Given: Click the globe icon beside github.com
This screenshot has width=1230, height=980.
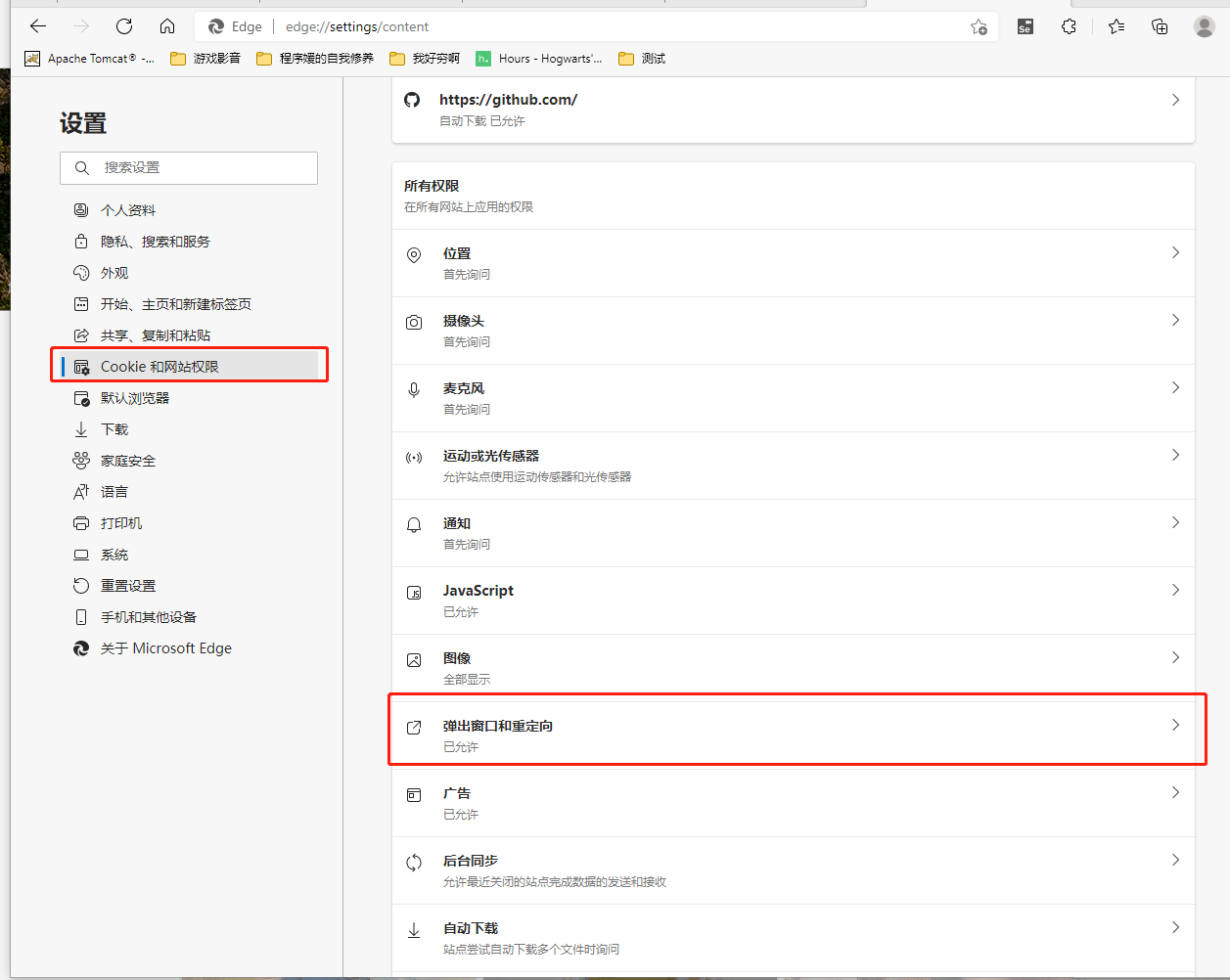Looking at the screenshot, I should click(x=411, y=99).
